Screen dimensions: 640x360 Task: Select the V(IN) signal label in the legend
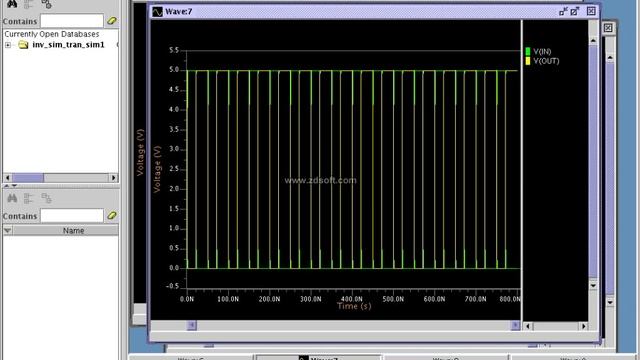coord(542,52)
